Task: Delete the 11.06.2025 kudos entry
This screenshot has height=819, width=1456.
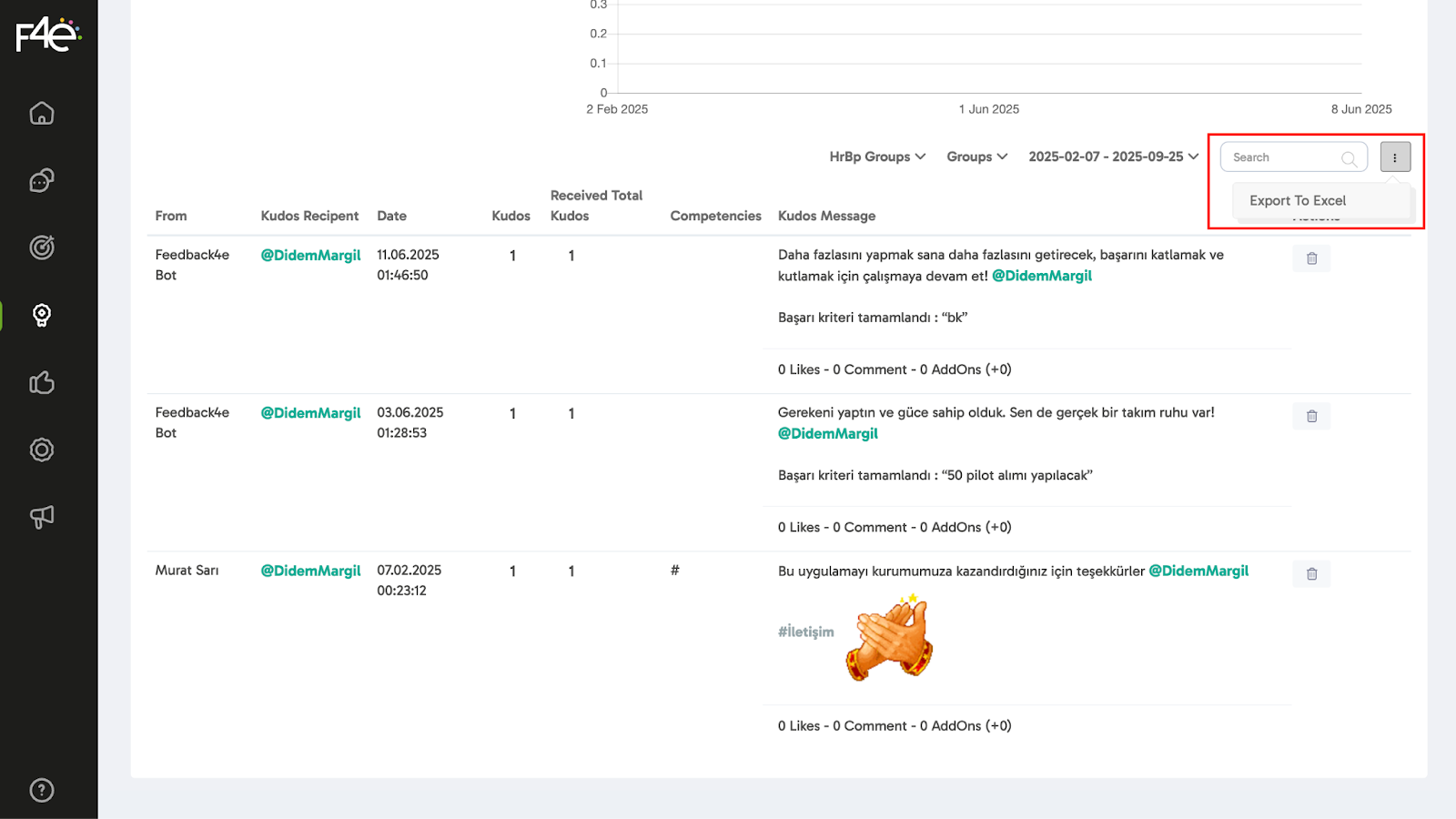Action: coord(1311,258)
